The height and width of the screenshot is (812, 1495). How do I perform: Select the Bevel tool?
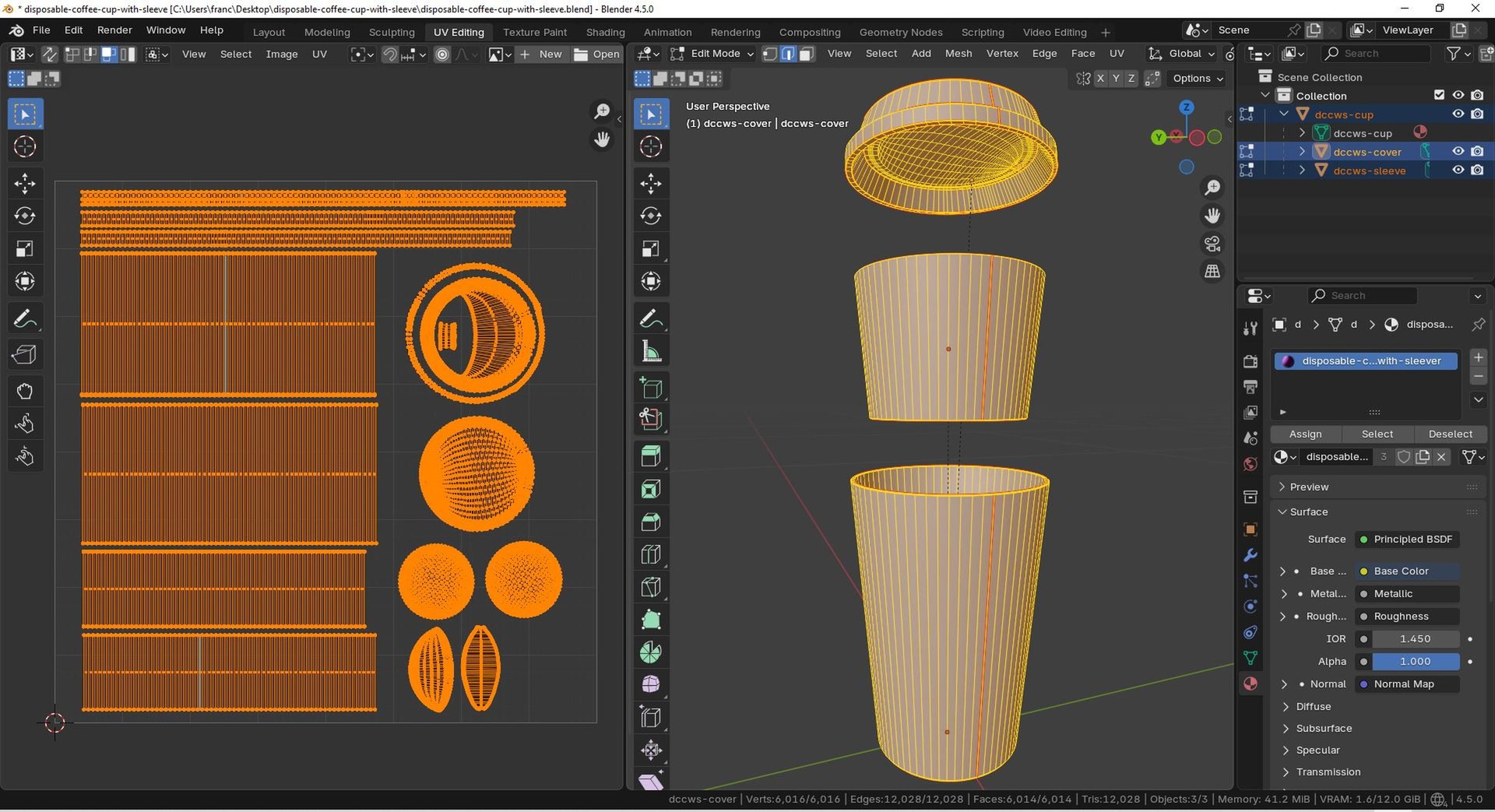(651, 522)
